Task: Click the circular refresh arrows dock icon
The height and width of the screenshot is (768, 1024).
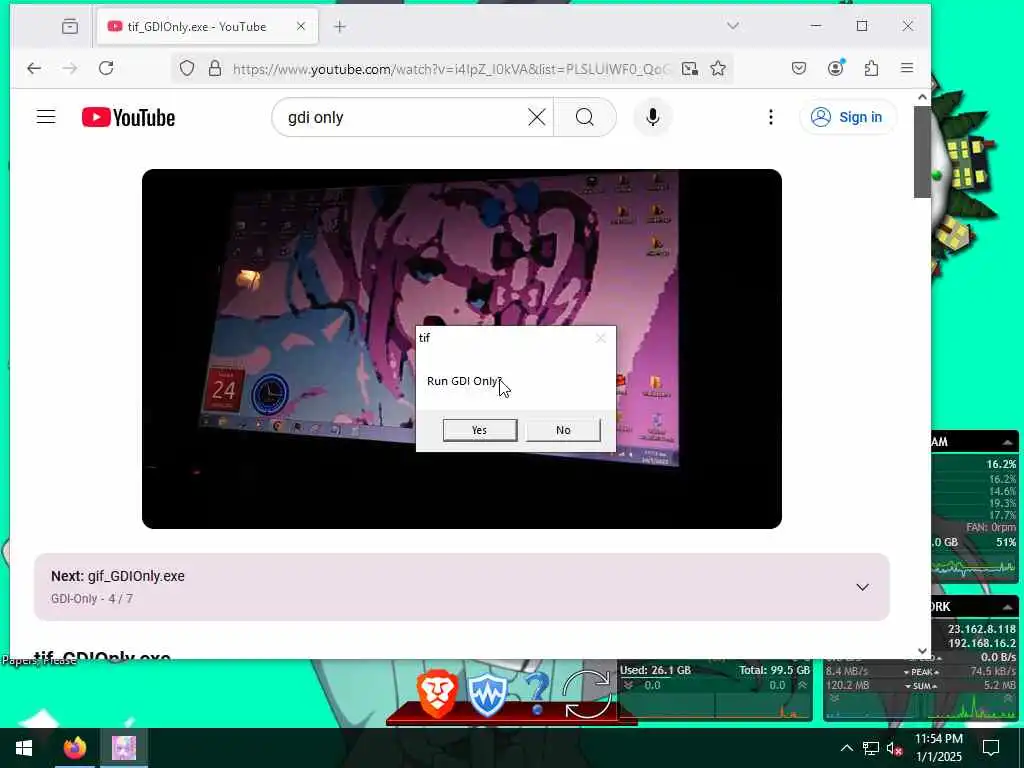Action: 586,695
